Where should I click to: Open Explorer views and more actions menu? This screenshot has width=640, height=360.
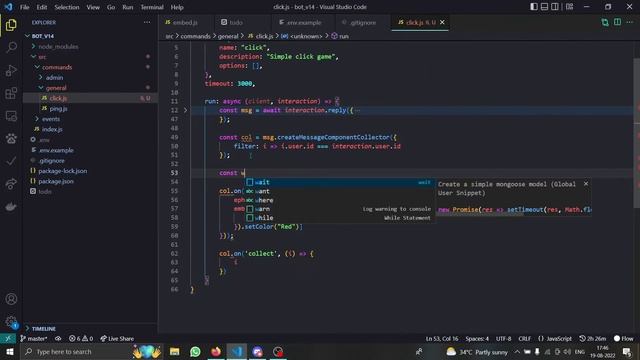point(147,22)
